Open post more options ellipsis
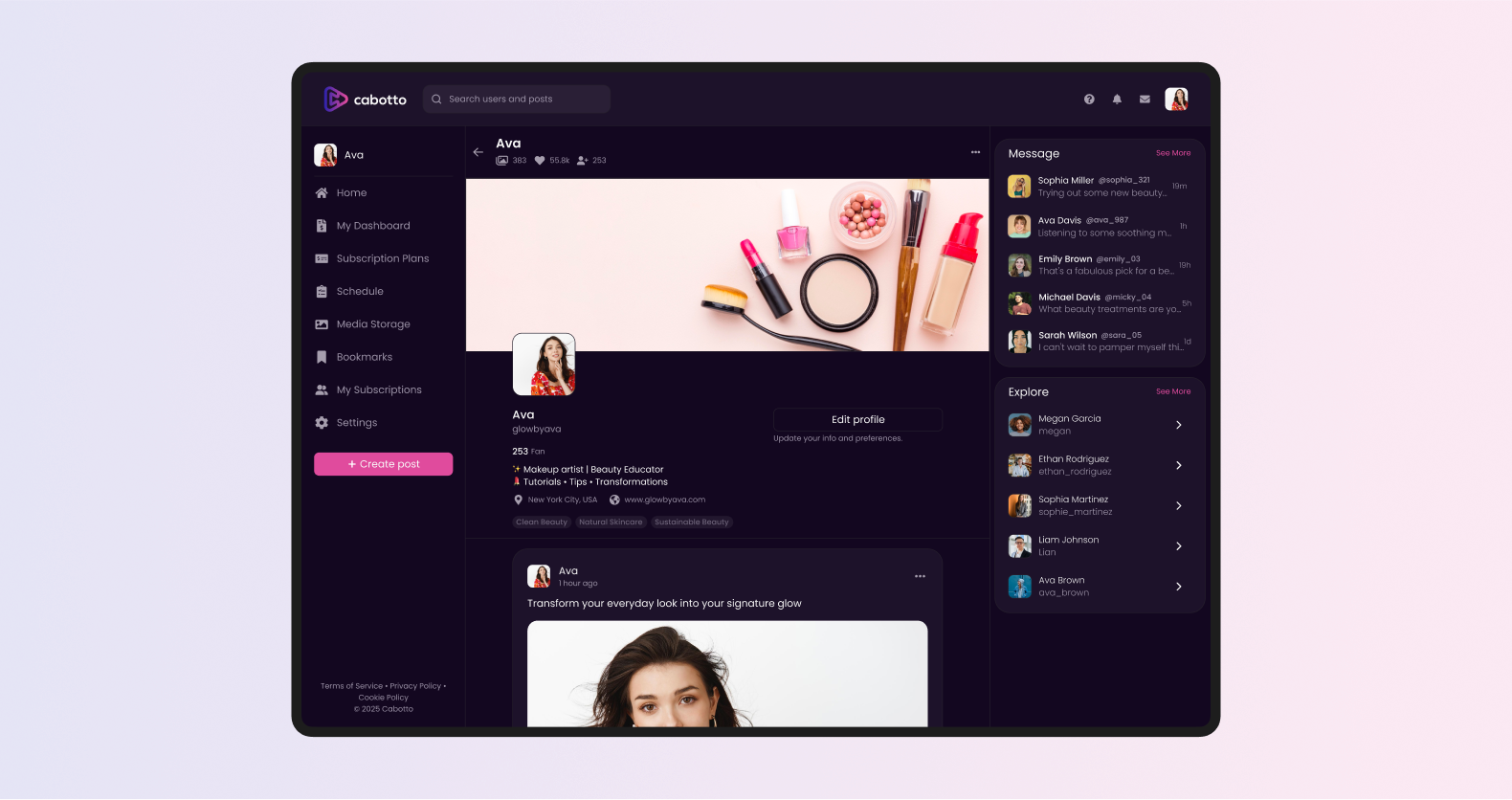 click(920, 576)
